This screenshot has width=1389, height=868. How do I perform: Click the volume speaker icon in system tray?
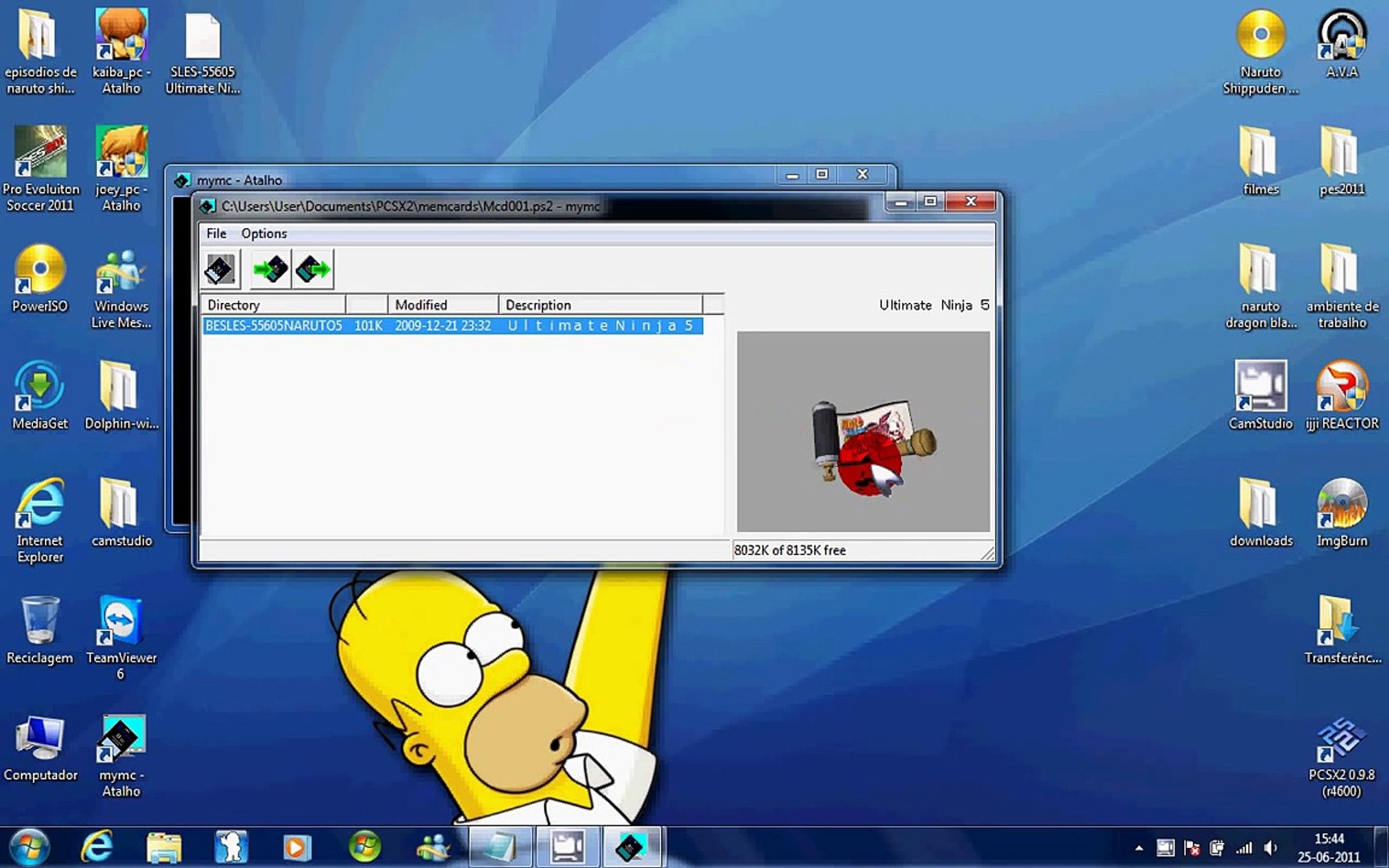tap(1270, 848)
